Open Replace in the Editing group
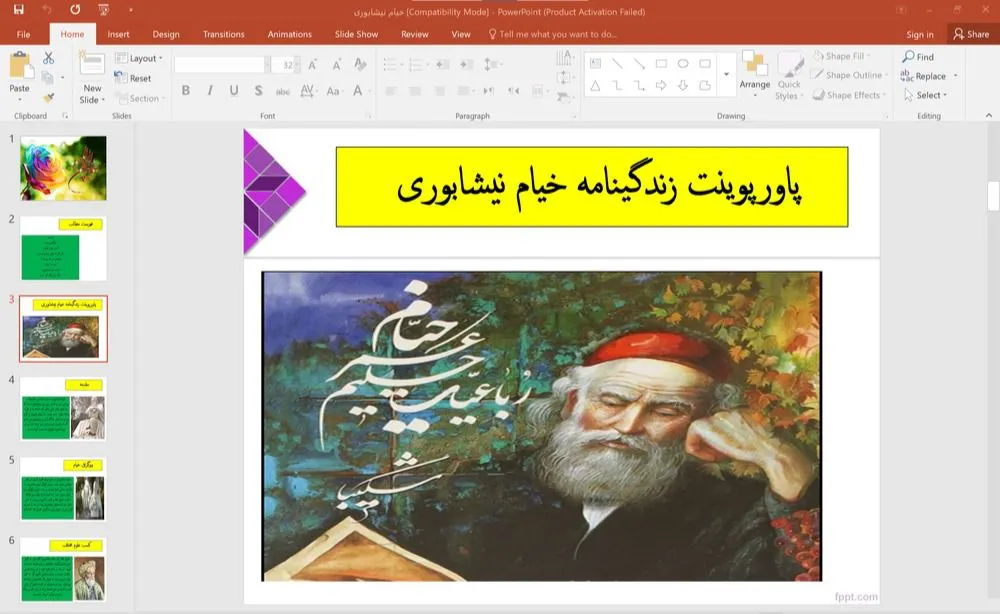 929,75
